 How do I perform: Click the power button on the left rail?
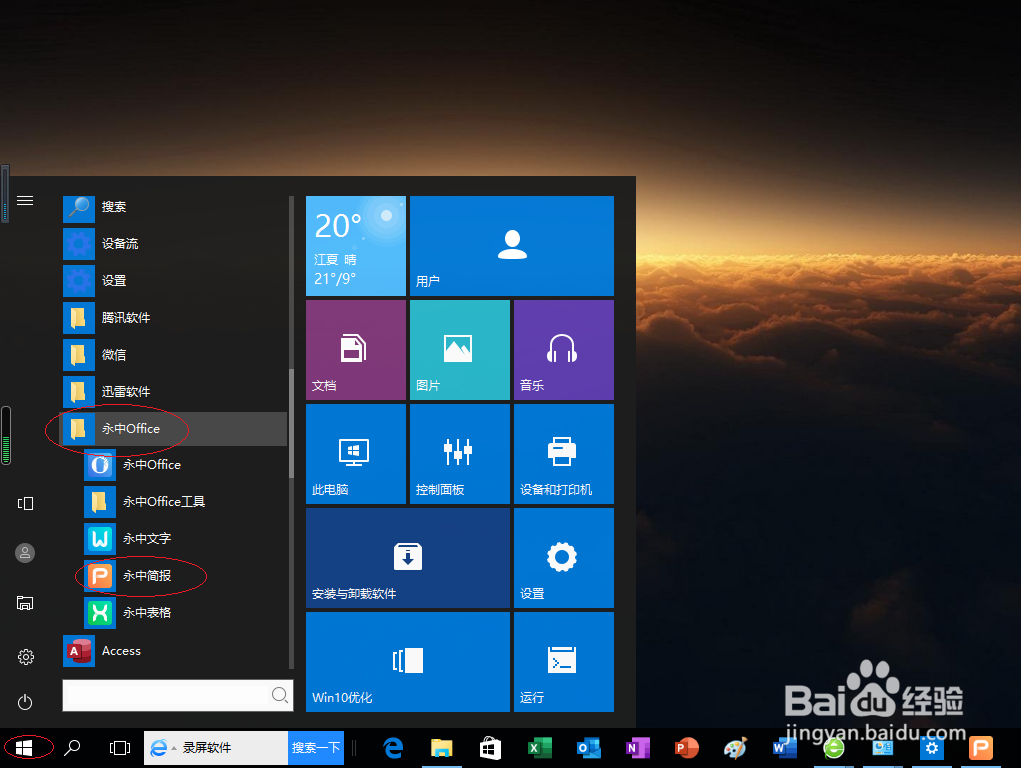pyautogui.click(x=25, y=702)
